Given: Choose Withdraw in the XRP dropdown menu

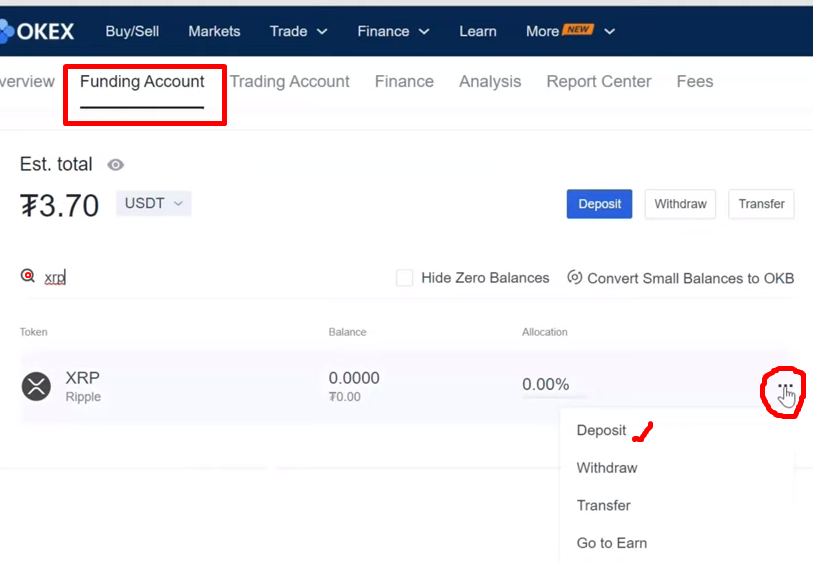Looking at the screenshot, I should click(607, 468).
